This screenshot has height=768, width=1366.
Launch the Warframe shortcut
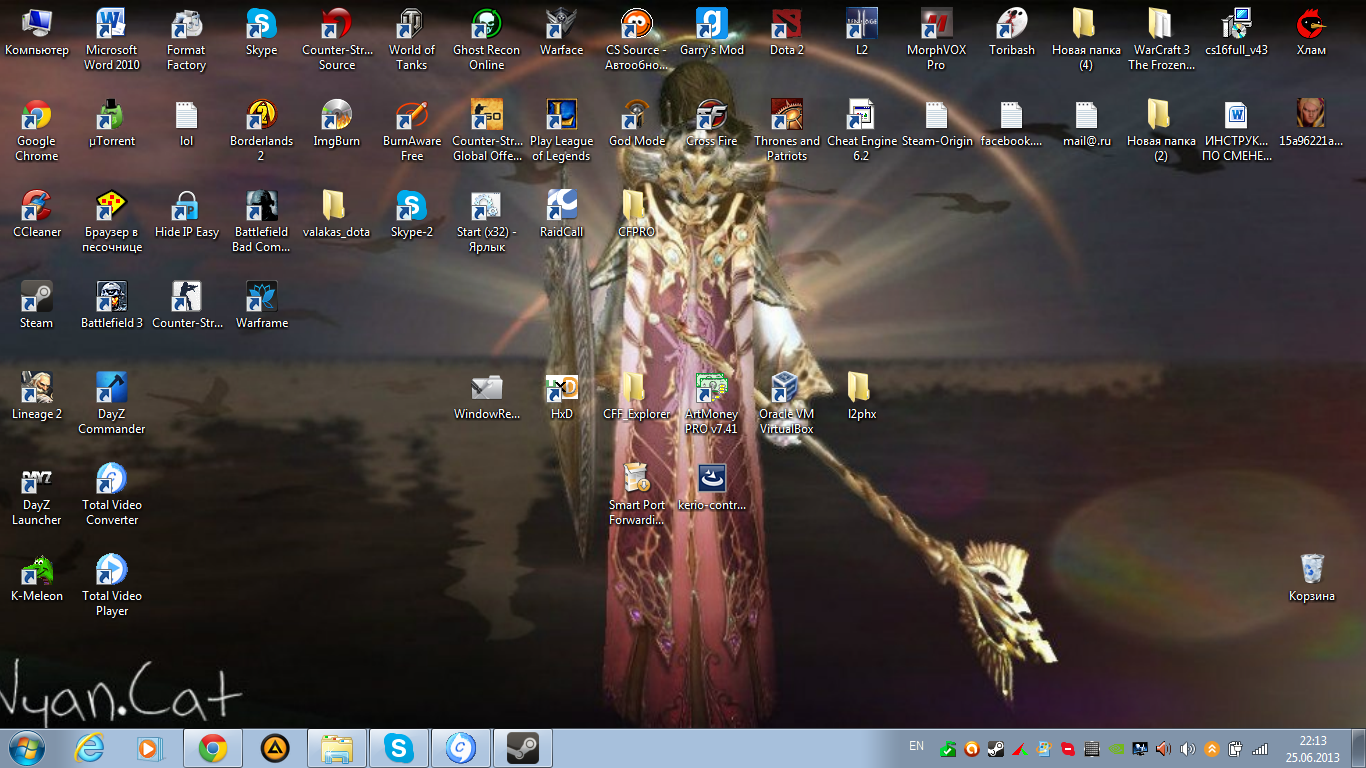[261, 304]
